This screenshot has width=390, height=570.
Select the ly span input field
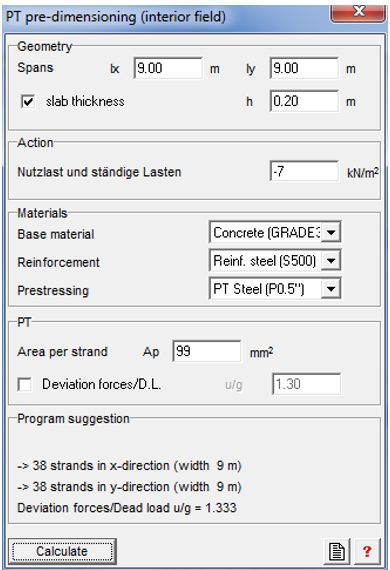click(304, 68)
